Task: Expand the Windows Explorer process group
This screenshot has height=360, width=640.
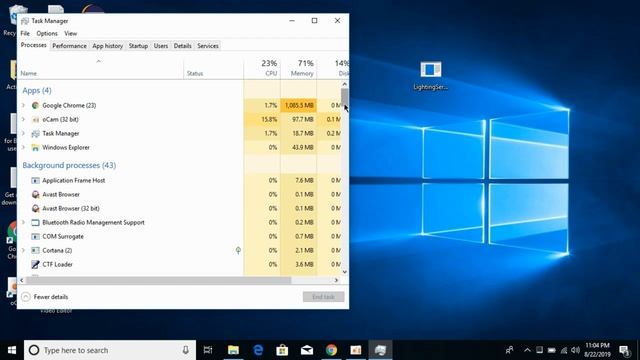Action: (x=23, y=147)
